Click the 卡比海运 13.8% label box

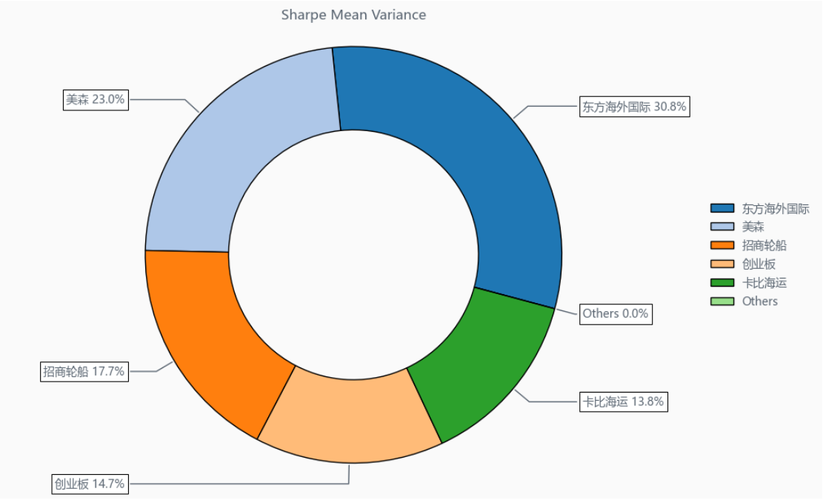pyautogui.click(x=624, y=402)
